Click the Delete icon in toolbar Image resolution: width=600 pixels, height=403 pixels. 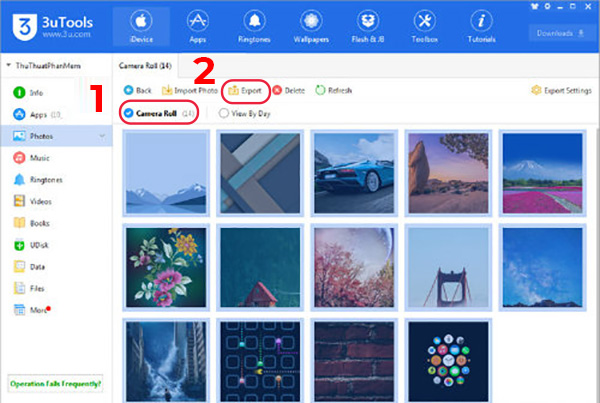tap(277, 90)
